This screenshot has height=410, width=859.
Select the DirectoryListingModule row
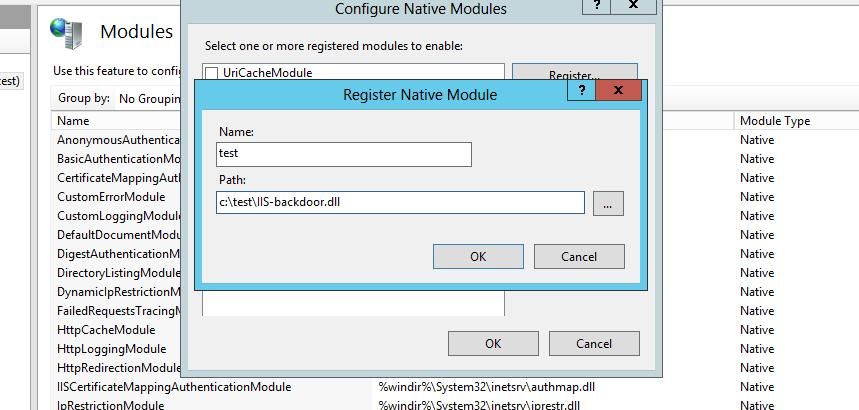118,272
